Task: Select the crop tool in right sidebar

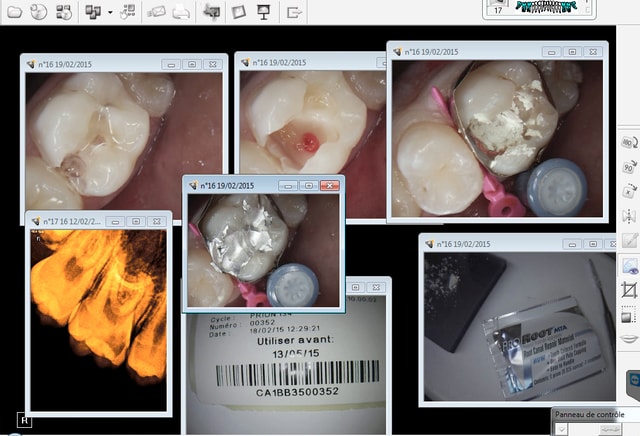Action: (x=629, y=289)
